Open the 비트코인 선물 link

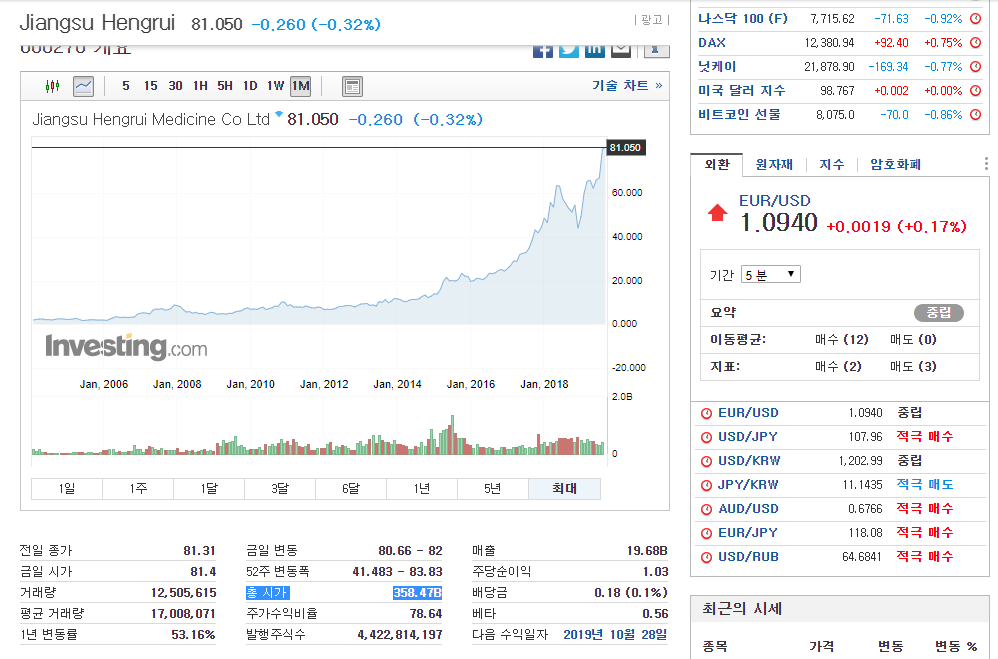(x=739, y=115)
